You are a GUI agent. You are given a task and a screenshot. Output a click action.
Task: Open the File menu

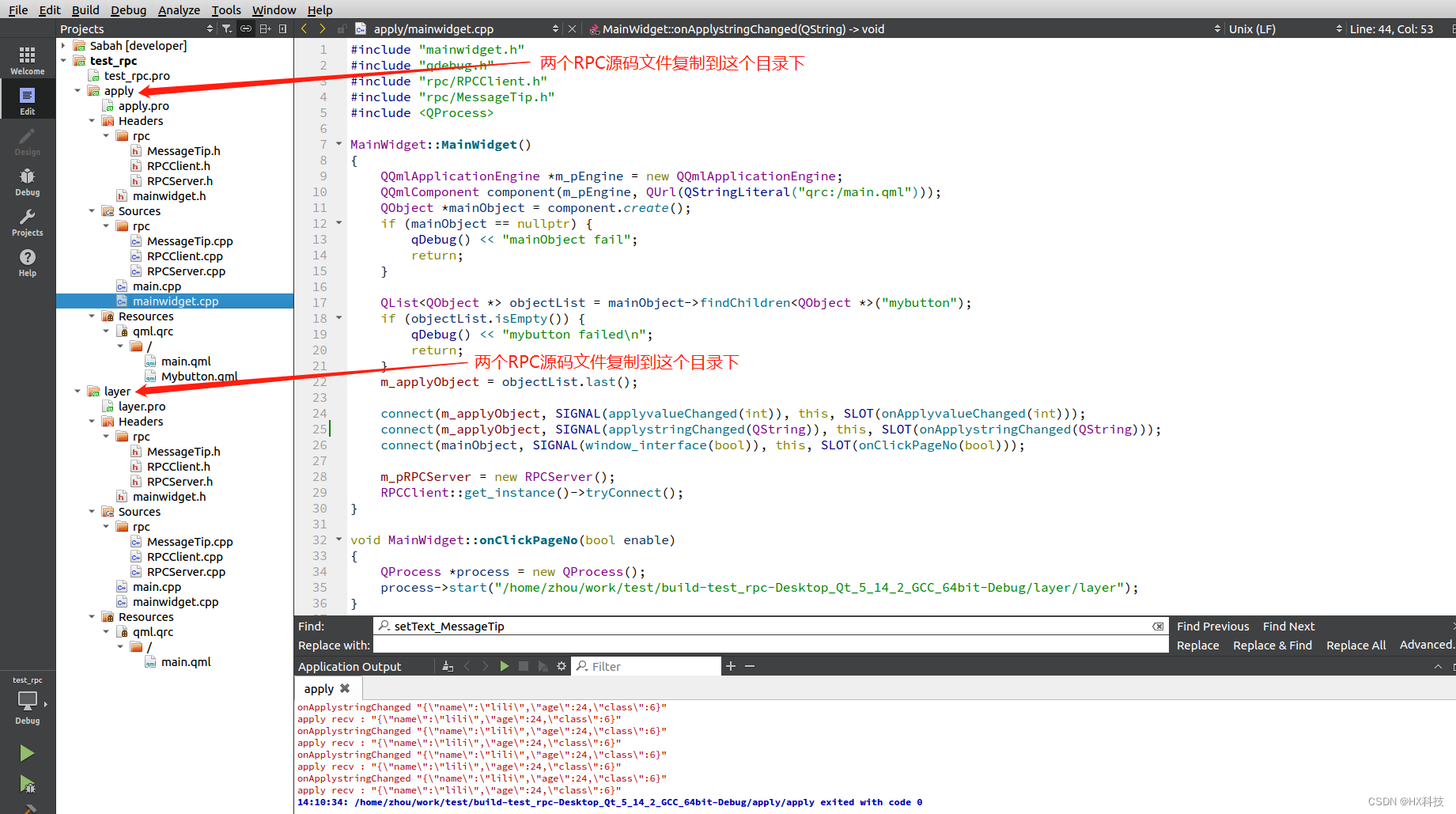(17, 9)
